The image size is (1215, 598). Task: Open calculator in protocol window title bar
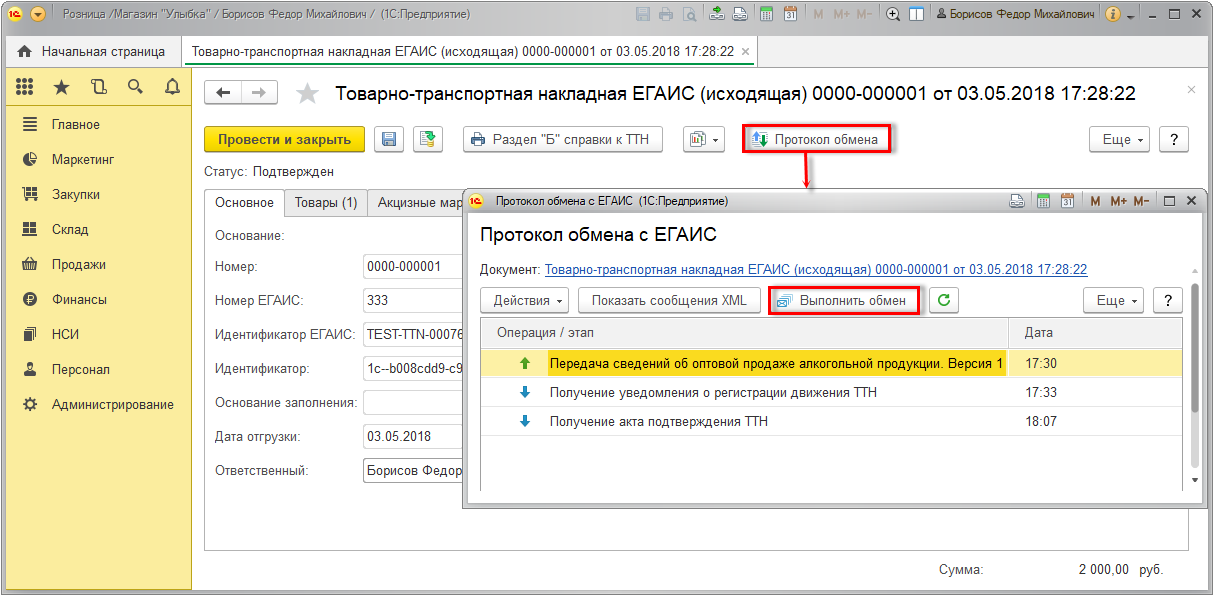1043,201
